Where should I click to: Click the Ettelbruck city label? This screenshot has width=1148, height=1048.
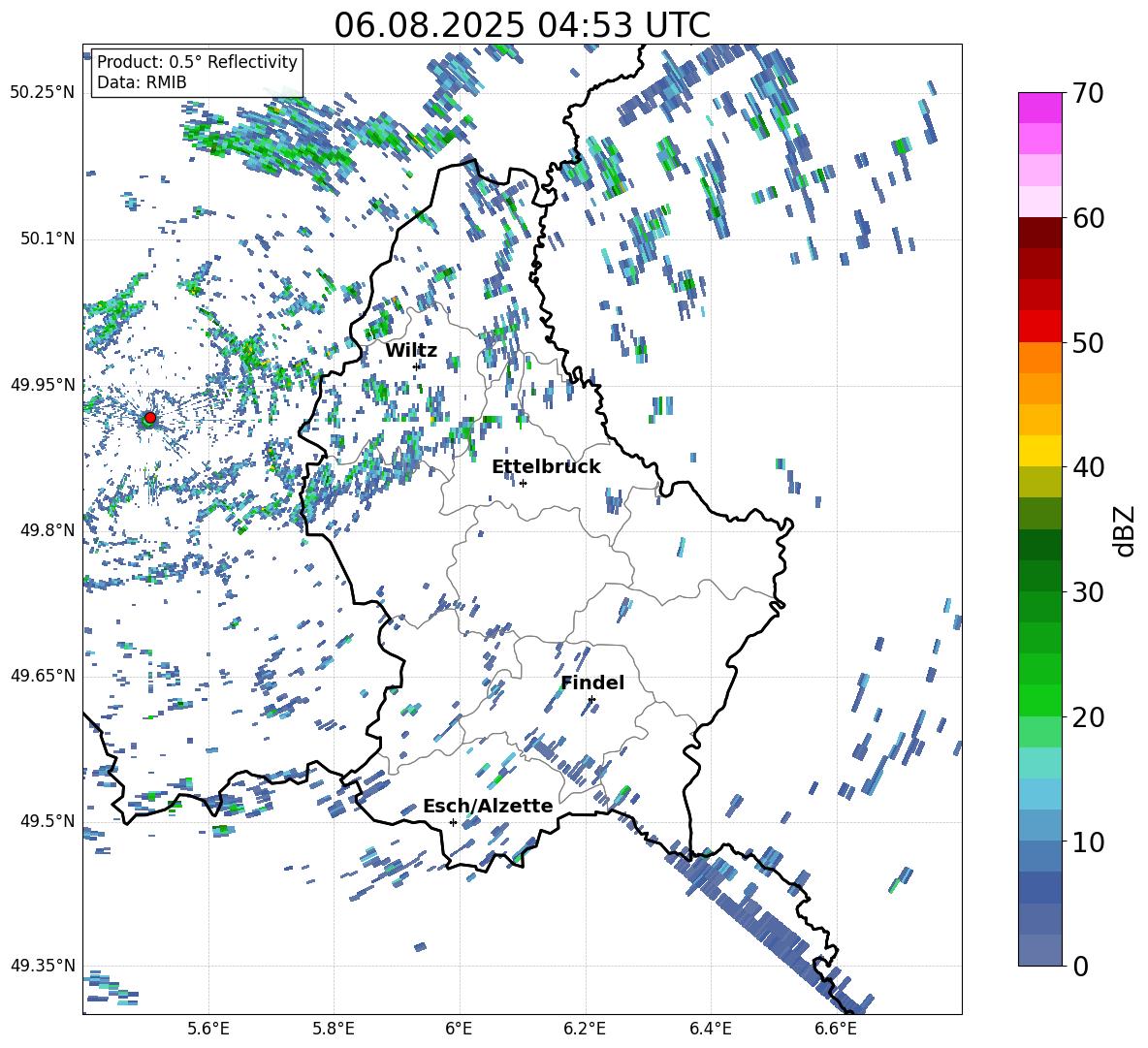[x=546, y=467]
